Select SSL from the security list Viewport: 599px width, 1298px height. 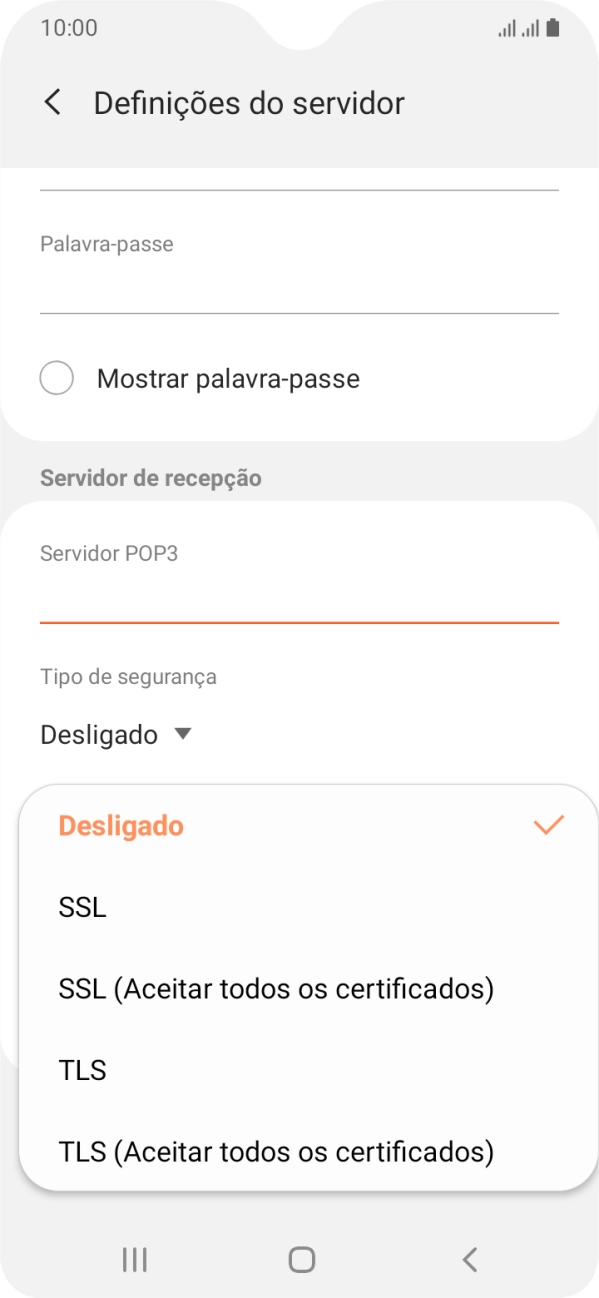tap(81, 907)
